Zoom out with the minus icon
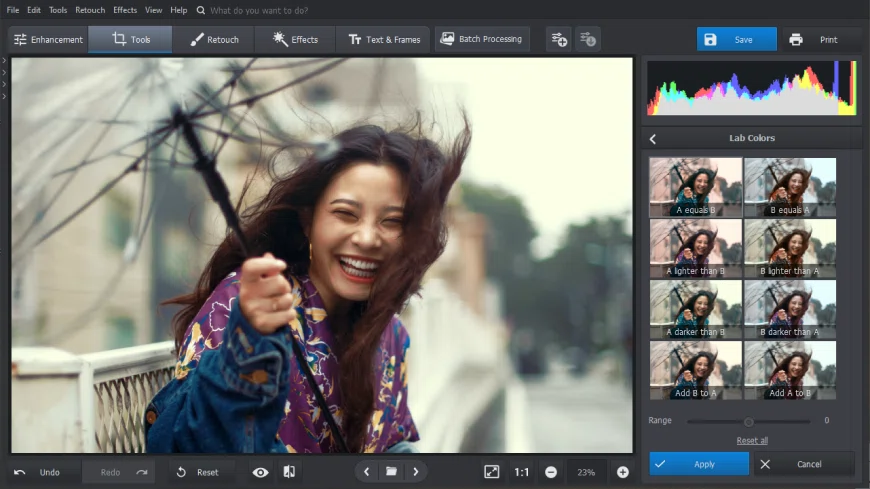The height and width of the screenshot is (489, 870). 551,472
